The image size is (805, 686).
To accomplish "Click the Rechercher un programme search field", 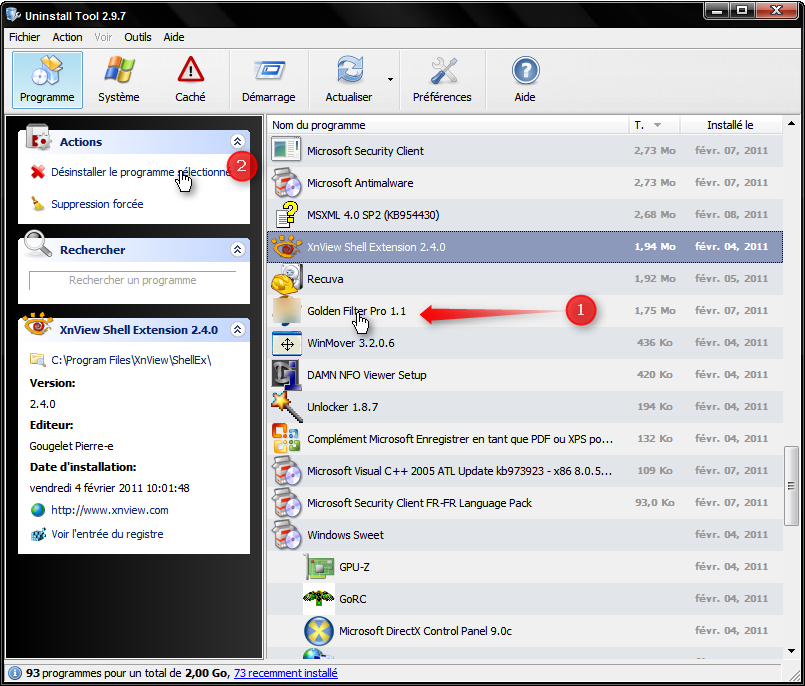I will tap(133, 280).
